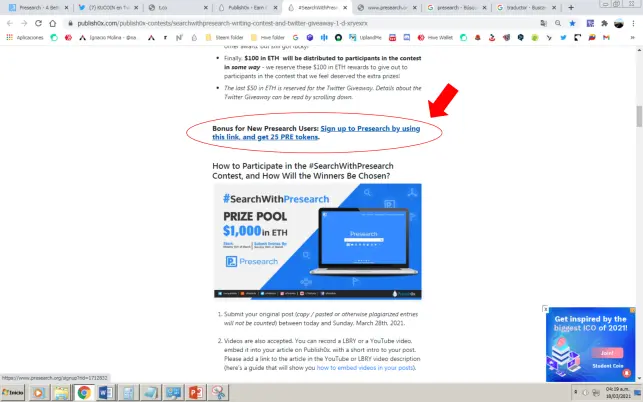The width and height of the screenshot is (643, 402).
Task: Expand the Hive folder bookmark
Action: click(267, 37)
